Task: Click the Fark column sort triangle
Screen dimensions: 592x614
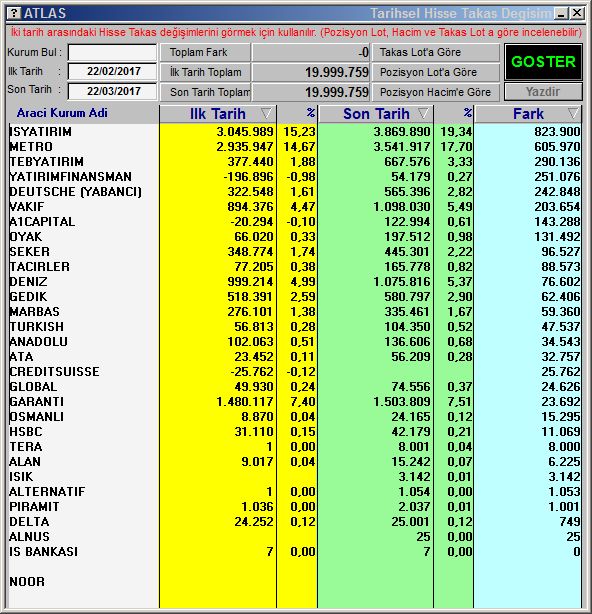Action: [573, 114]
